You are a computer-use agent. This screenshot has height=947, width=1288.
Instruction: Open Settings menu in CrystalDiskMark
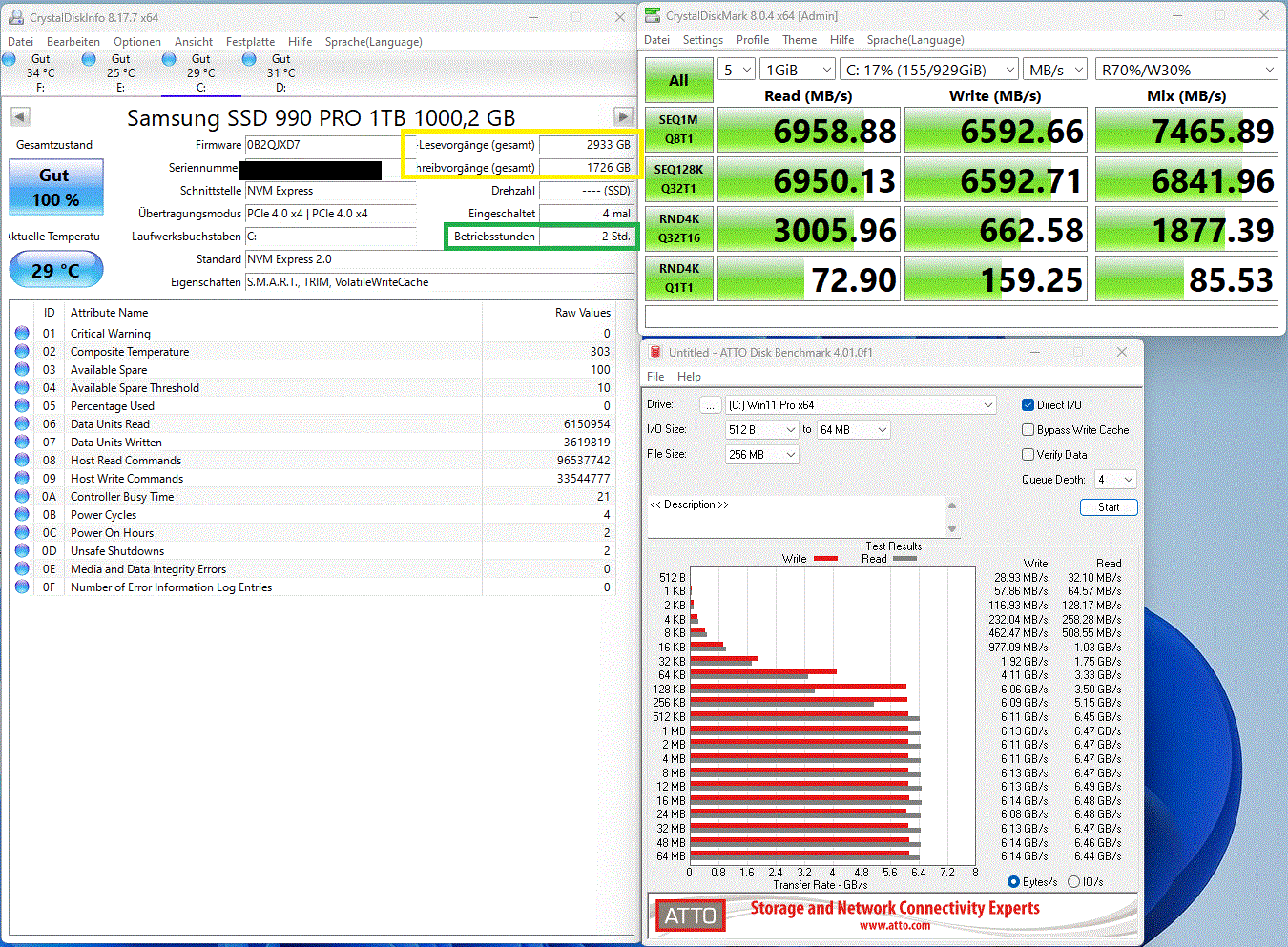pyautogui.click(x=703, y=40)
